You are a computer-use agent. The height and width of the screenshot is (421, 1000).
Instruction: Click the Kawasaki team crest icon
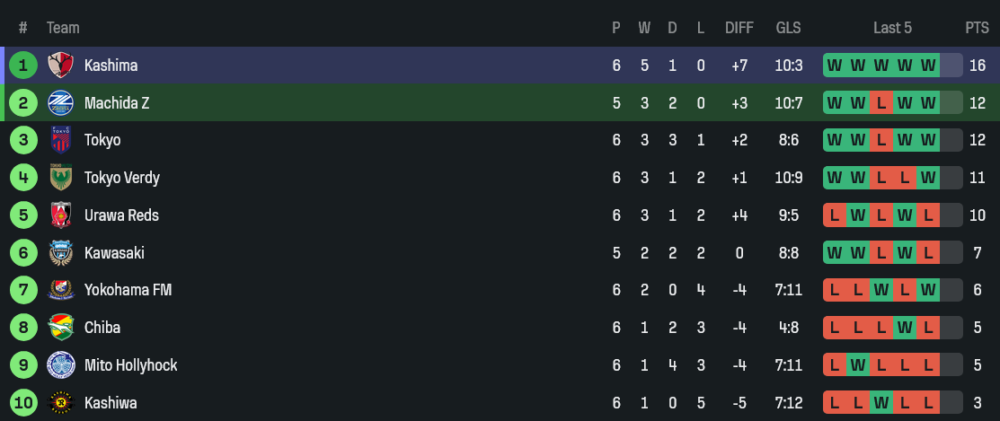click(60, 253)
